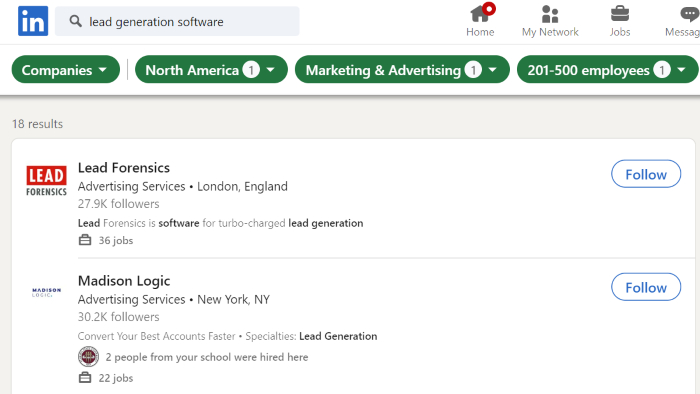Viewport: 700px width, 394px height.
Task: Click the LinkedIn logo icon
Action: 33,21
